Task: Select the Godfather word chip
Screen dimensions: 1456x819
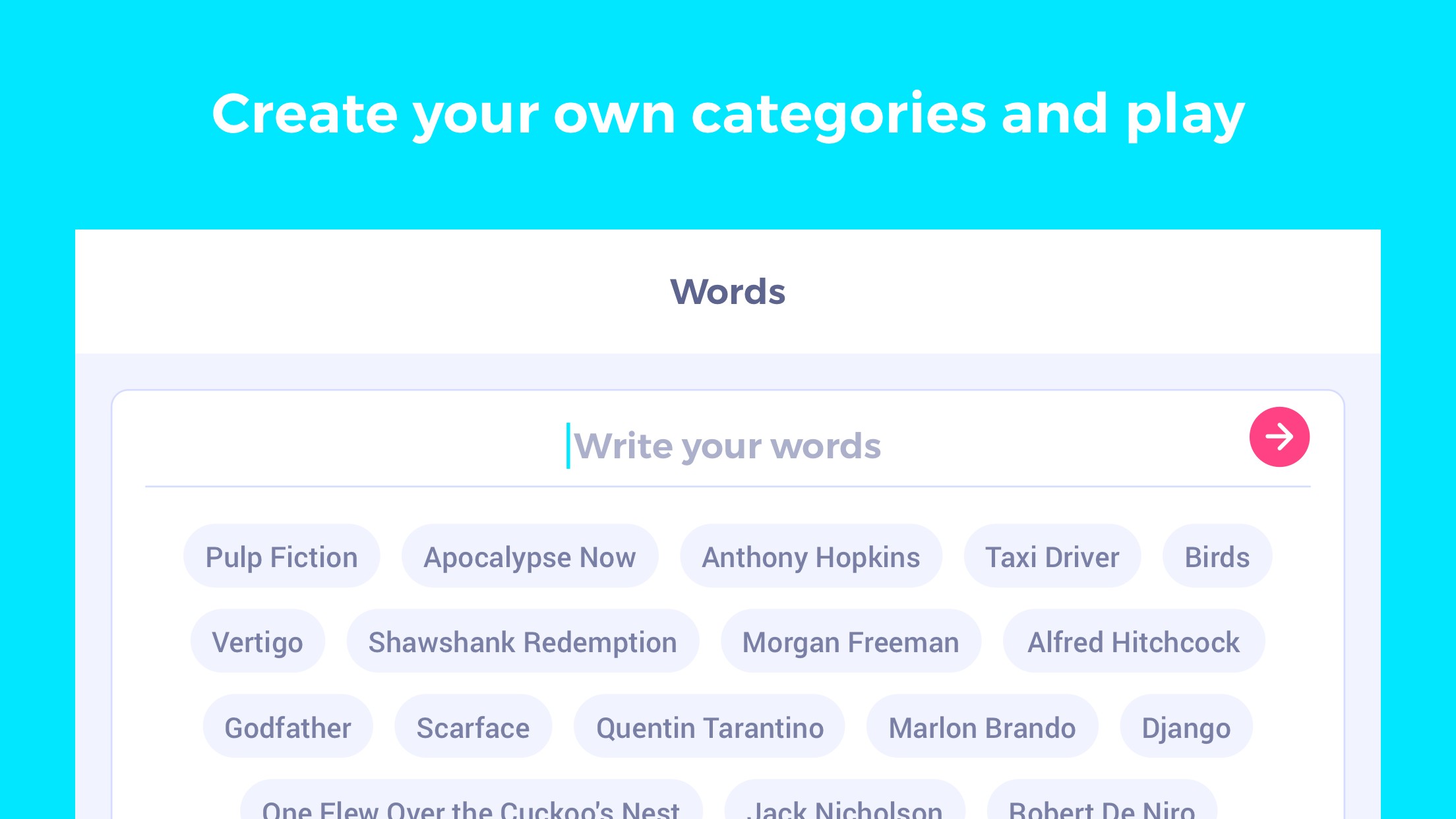Action: pos(288,727)
